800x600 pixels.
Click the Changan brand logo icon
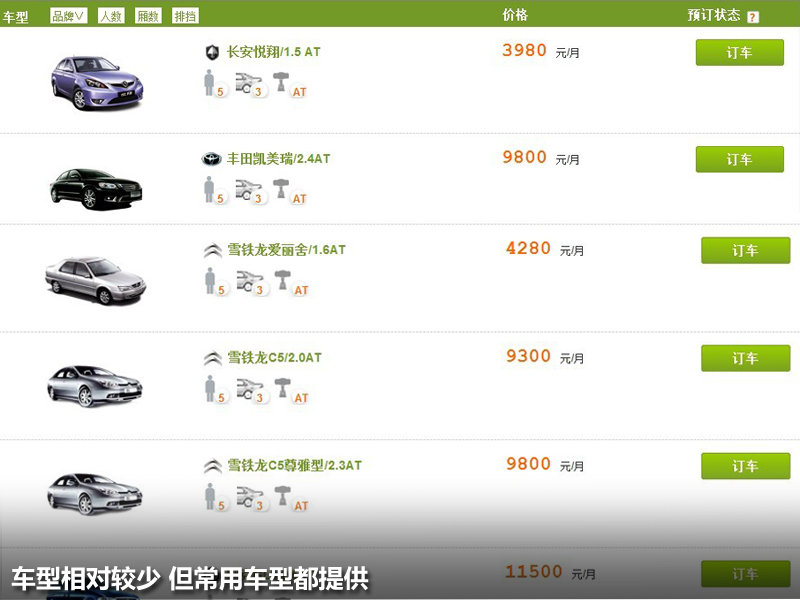click(x=212, y=52)
